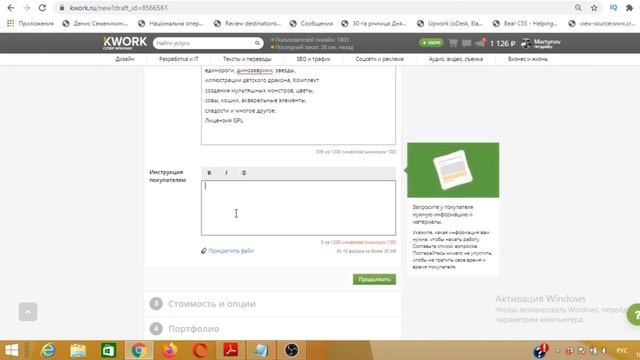Open the Windows Start button
Screen dimensions: 640x360
point(11,350)
